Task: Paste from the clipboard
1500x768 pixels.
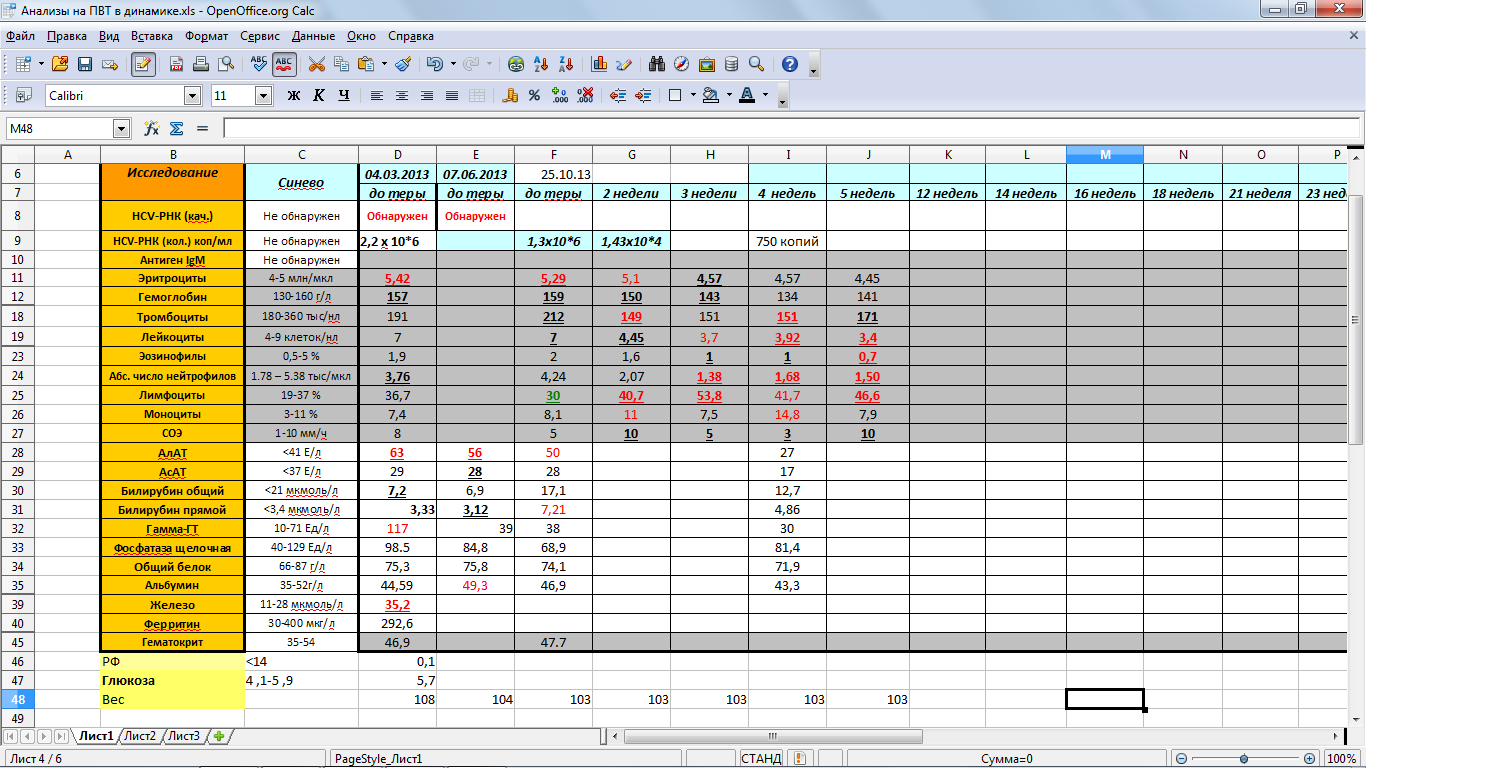Action: [x=365, y=64]
